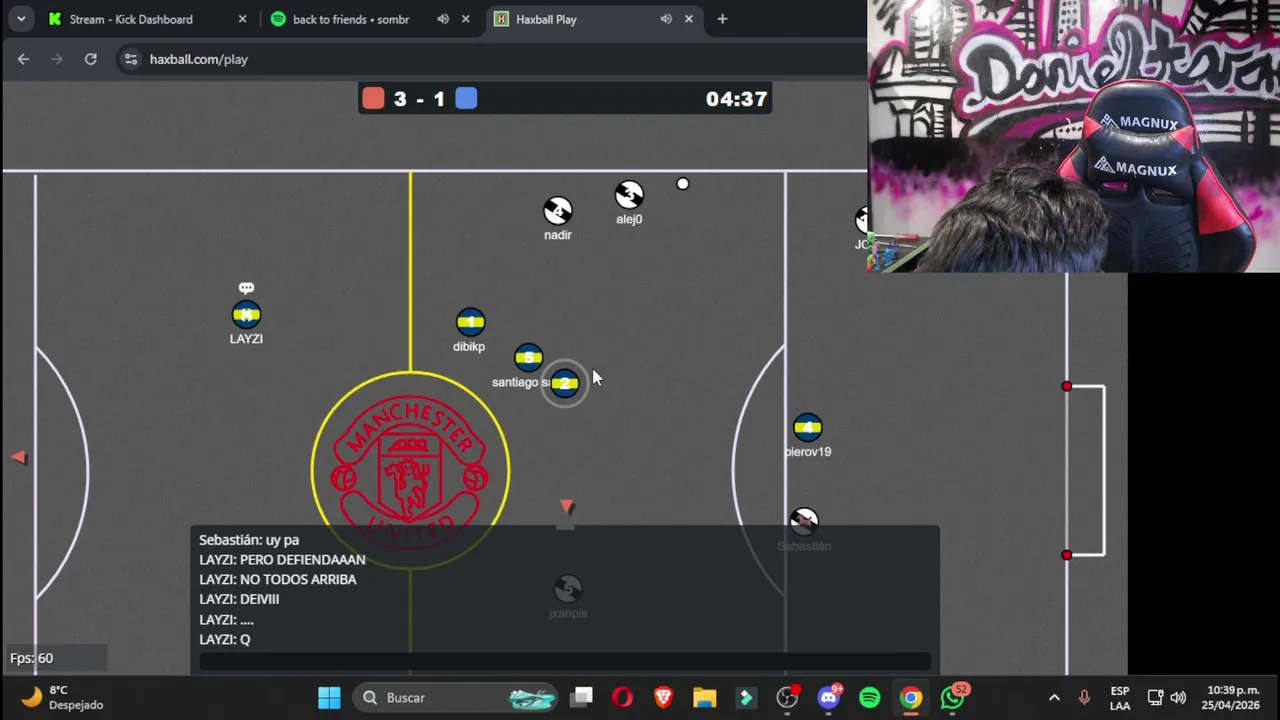
Task: Open the green arrow app on taskbar
Action: (746, 697)
